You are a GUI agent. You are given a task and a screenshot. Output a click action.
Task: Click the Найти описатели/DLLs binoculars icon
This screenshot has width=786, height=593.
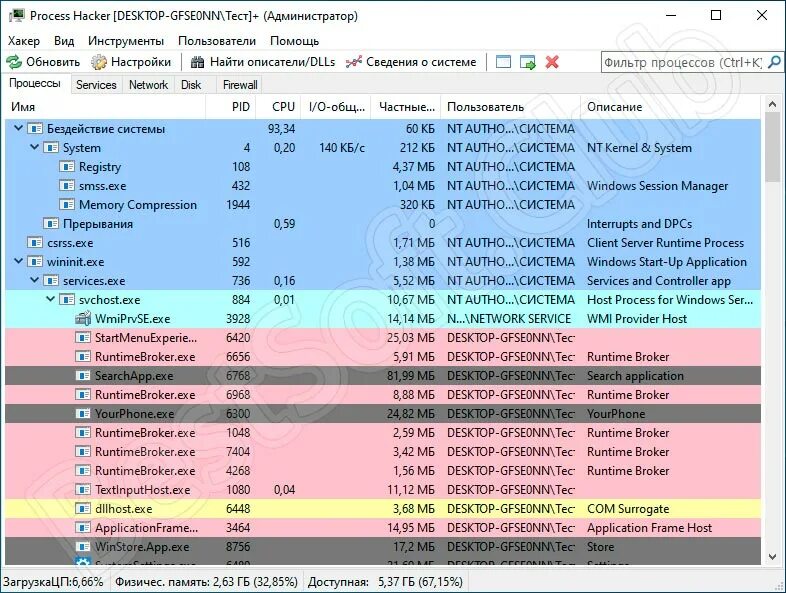198,62
